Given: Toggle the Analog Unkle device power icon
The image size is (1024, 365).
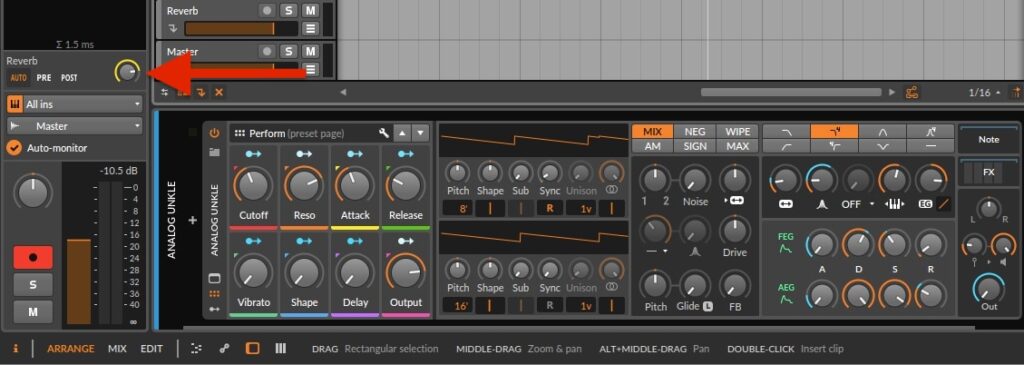Looking at the screenshot, I should point(214,133).
